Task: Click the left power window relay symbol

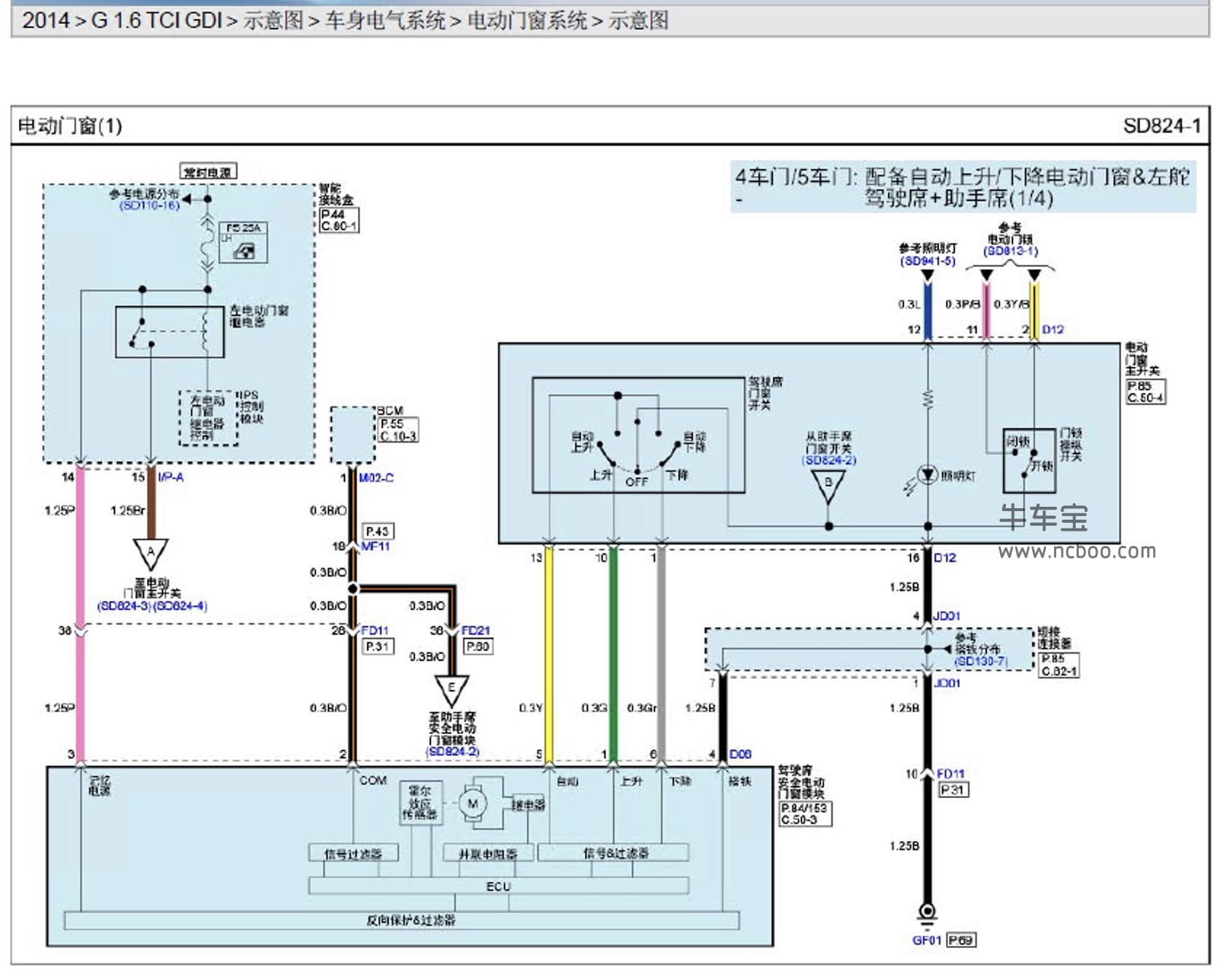Action: tap(170, 332)
